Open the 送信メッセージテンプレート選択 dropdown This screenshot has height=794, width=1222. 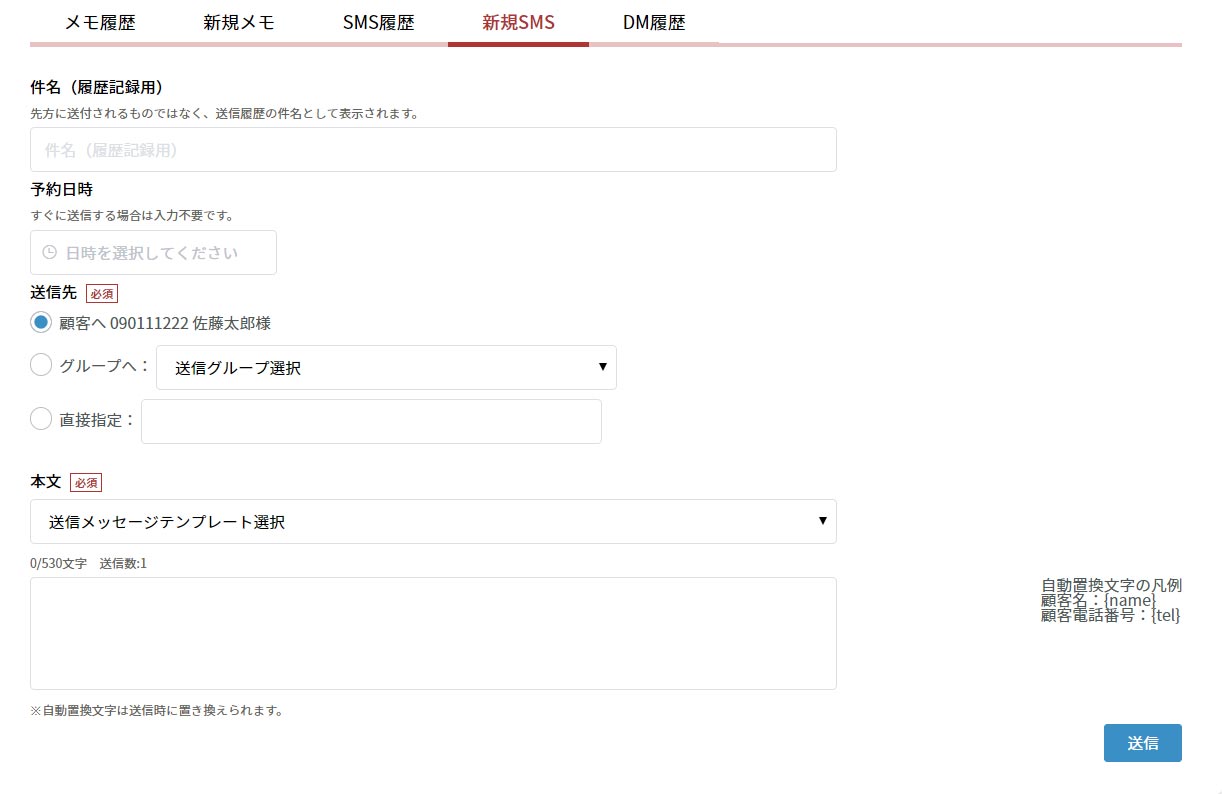[432, 522]
